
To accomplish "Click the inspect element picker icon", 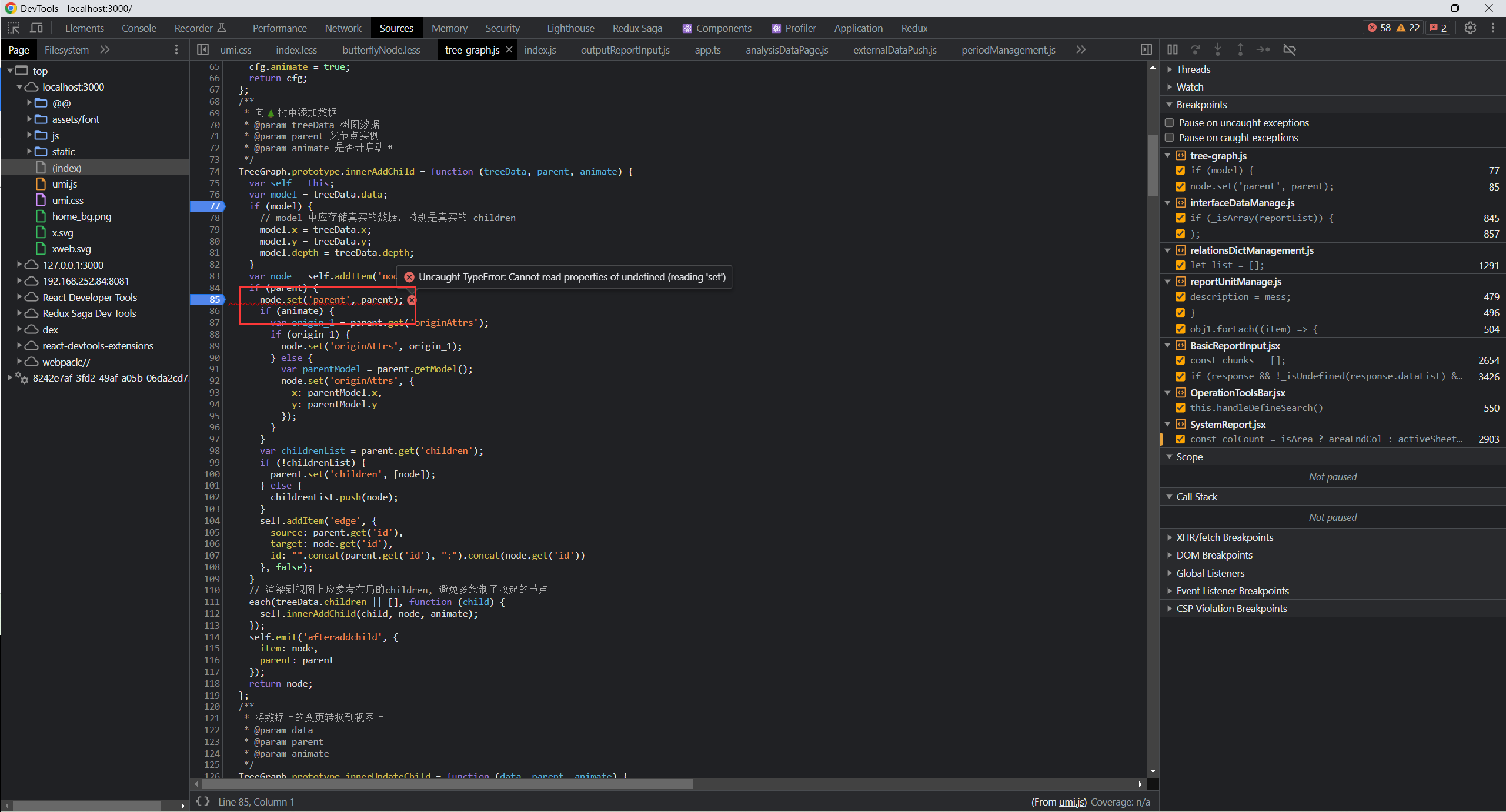I will click(x=14, y=28).
